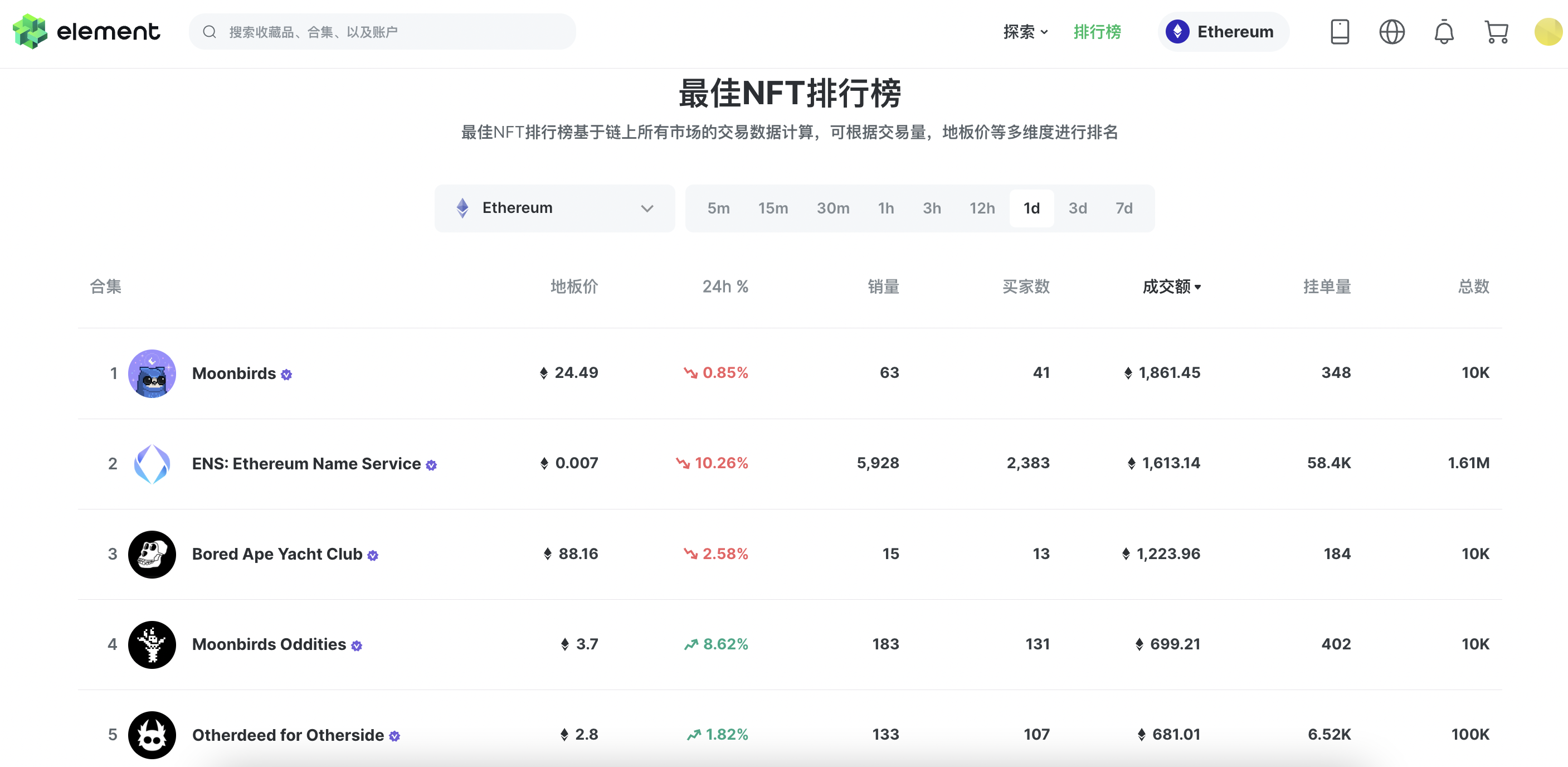Open Otherdeed for Otherside link
The width and height of the screenshot is (1568, 767).
pyautogui.click(x=288, y=735)
